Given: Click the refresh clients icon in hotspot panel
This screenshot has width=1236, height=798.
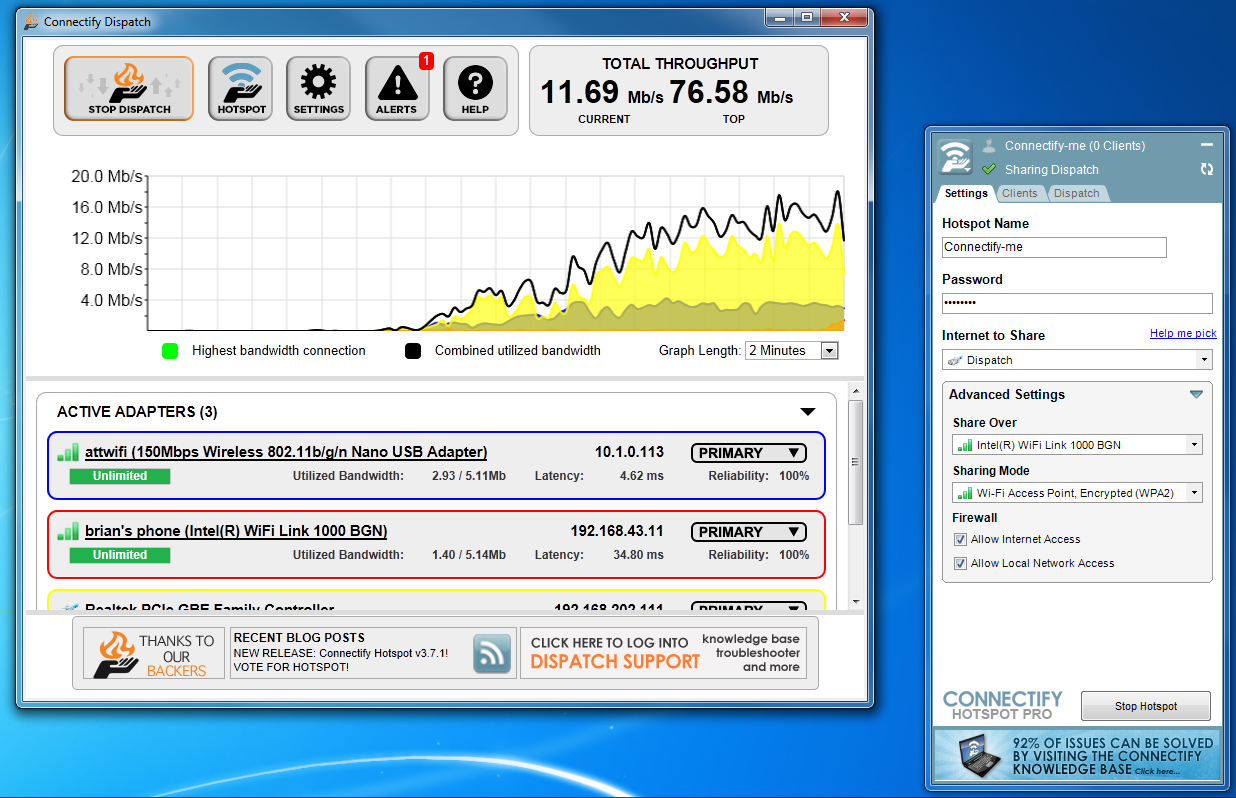Looking at the screenshot, I should point(1206,169).
